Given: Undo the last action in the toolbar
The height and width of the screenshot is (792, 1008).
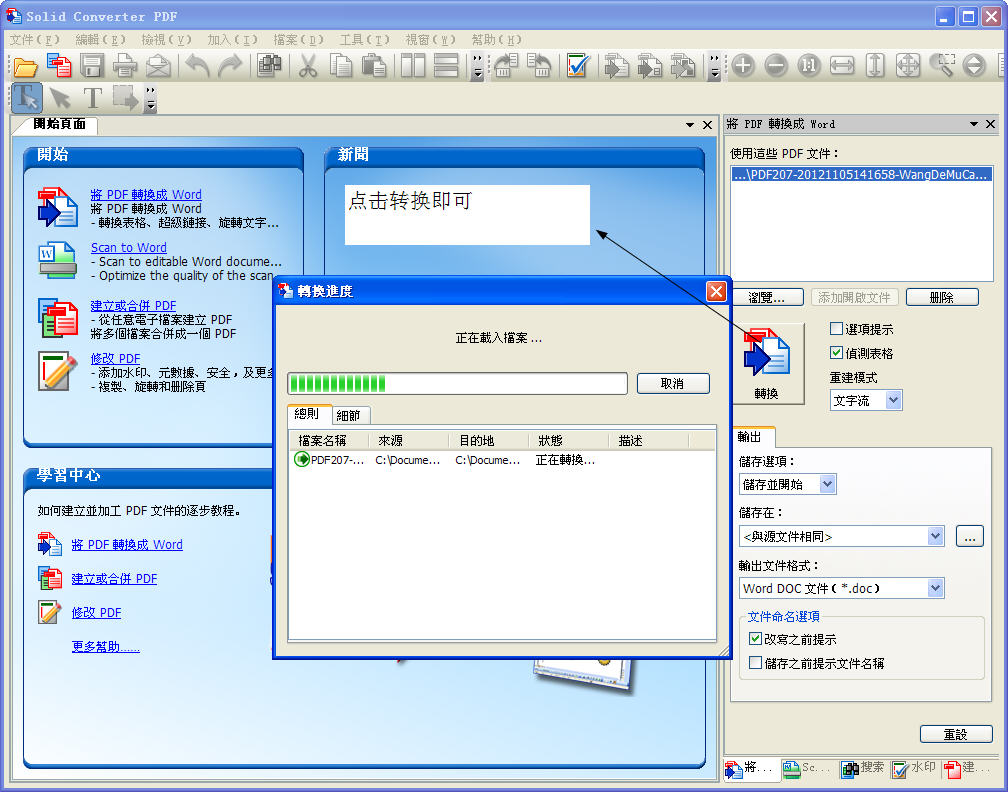Looking at the screenshot, I should click(197, 66).
